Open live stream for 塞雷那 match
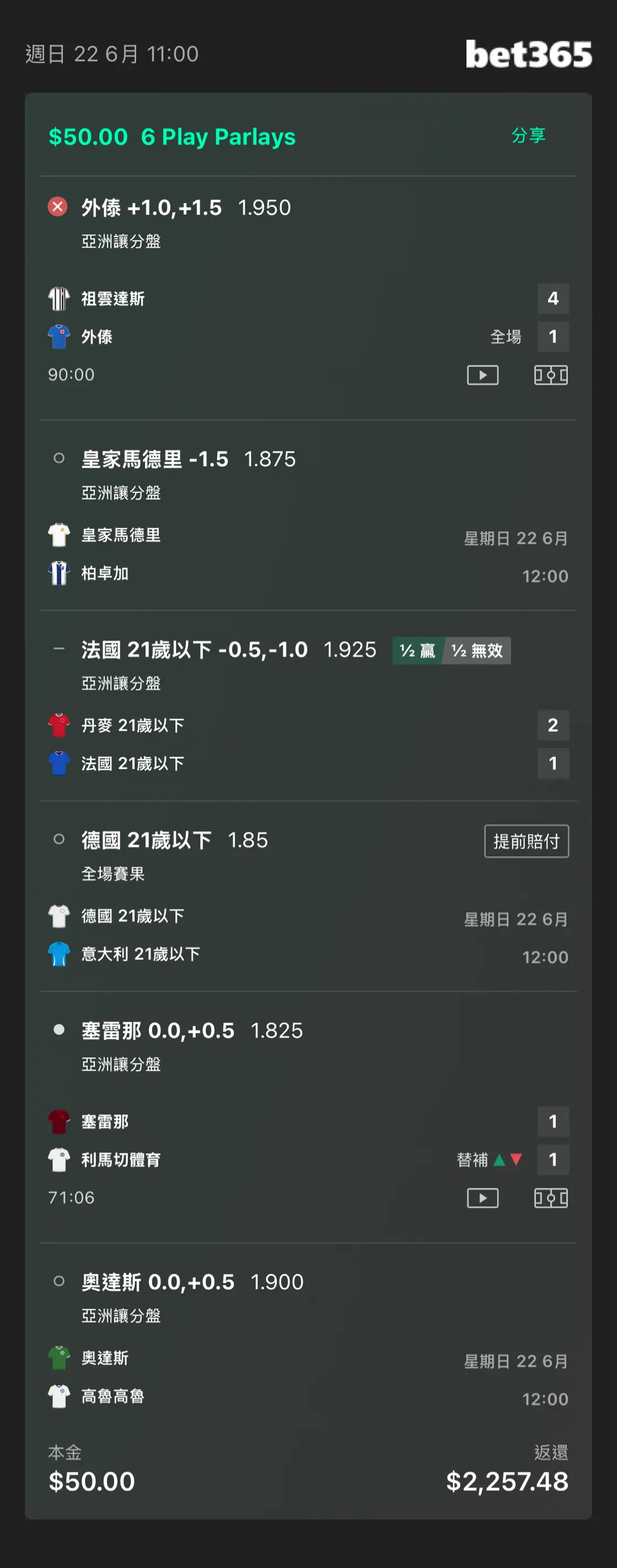Screen dimensions: 617x1568 pyautogui.click(x=482, y=1198)
